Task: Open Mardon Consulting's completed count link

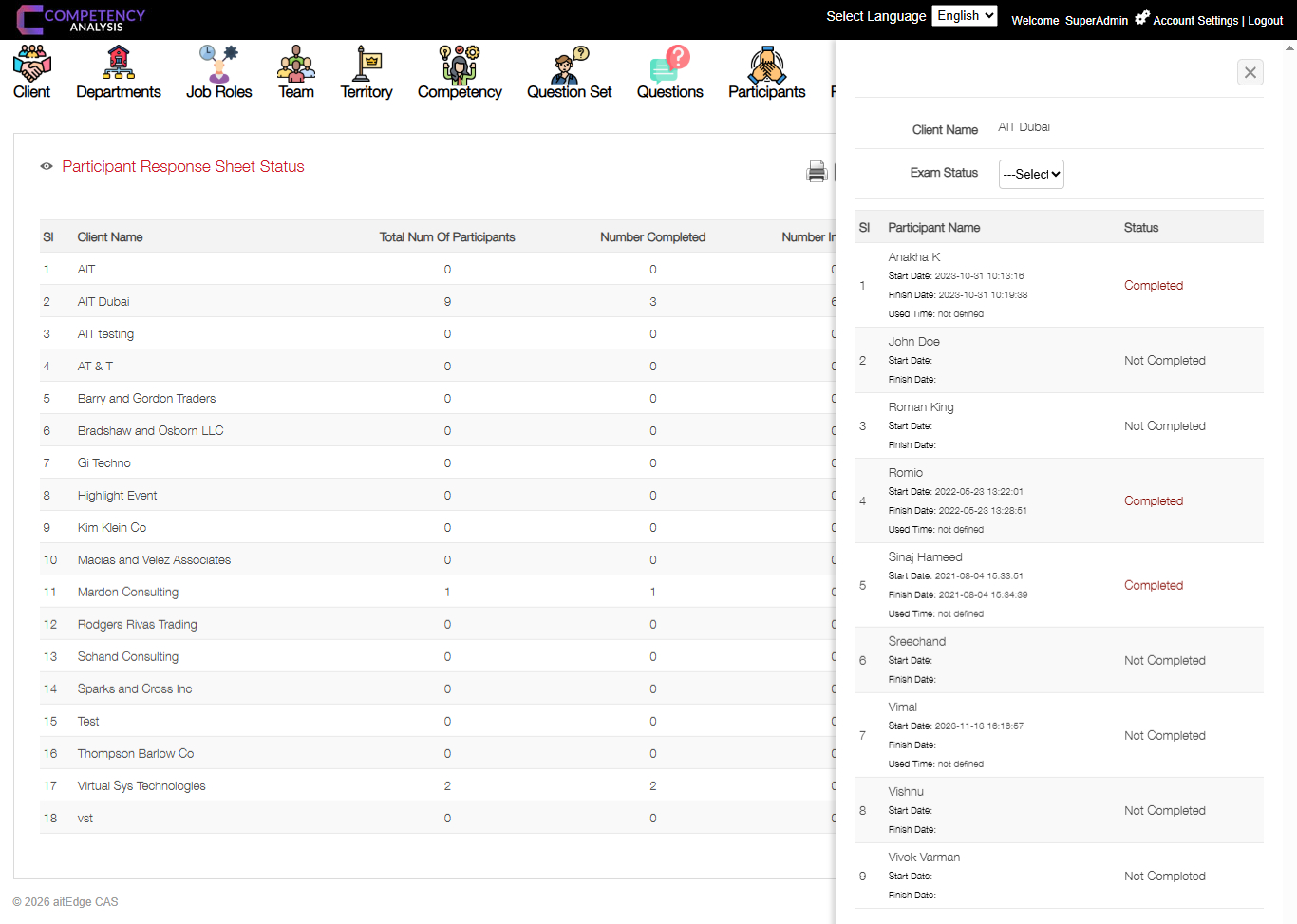Action: click(652, 592)
